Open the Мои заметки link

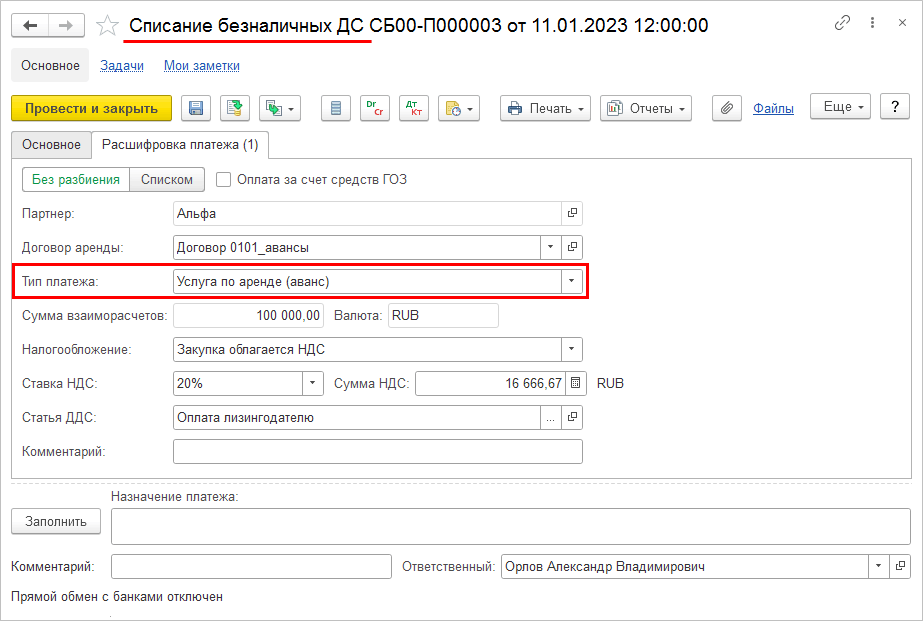point(202,65)
